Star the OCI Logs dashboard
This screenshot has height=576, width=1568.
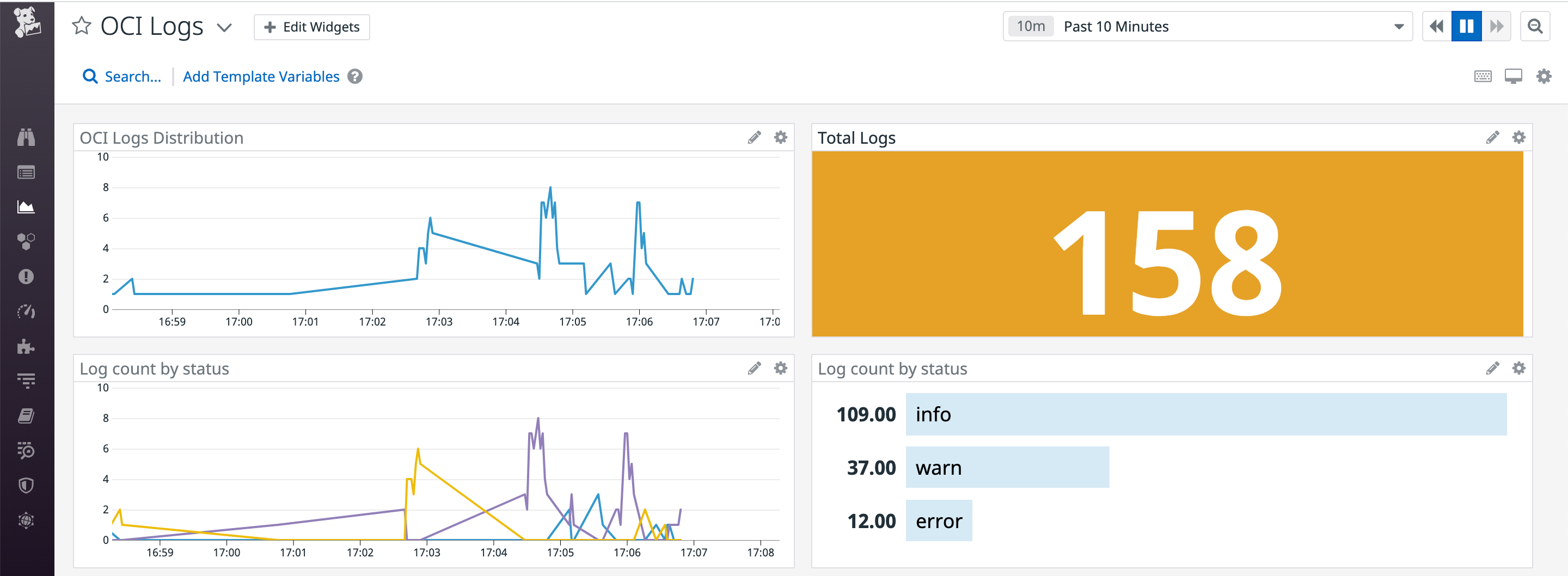(x=81, y=26)
